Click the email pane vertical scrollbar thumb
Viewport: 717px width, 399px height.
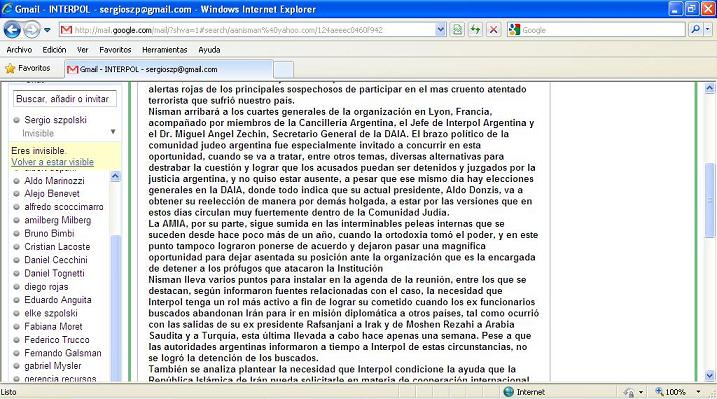(710, 200)
